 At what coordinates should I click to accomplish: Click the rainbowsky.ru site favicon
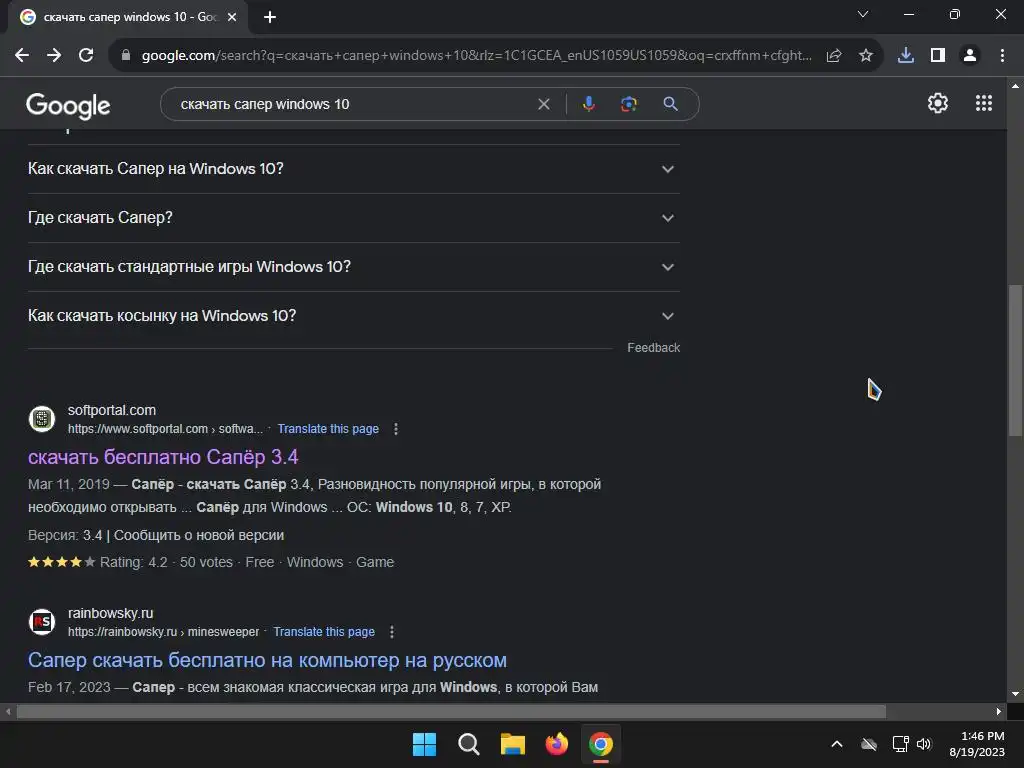coord(42,622)
